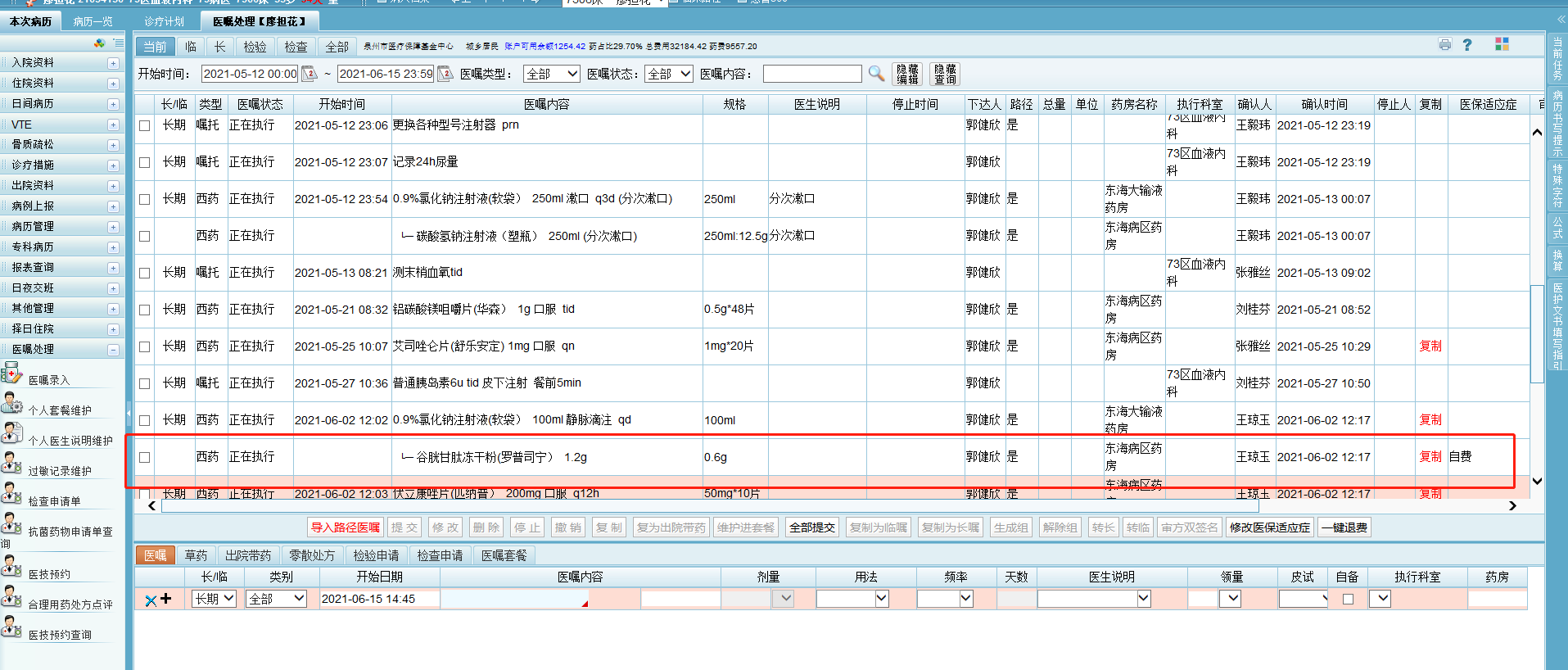Delete the new order row with the X icon
The height and width of the screenshot is (670, 1568).
pyautogui.click(x=151, y=600)
